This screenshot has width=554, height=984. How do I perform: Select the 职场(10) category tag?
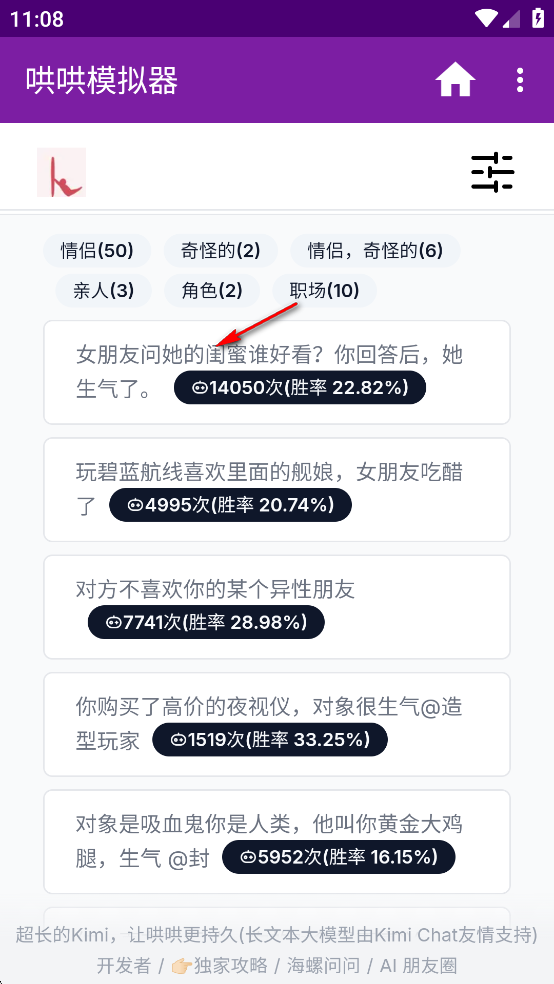(x=324, y=291)
